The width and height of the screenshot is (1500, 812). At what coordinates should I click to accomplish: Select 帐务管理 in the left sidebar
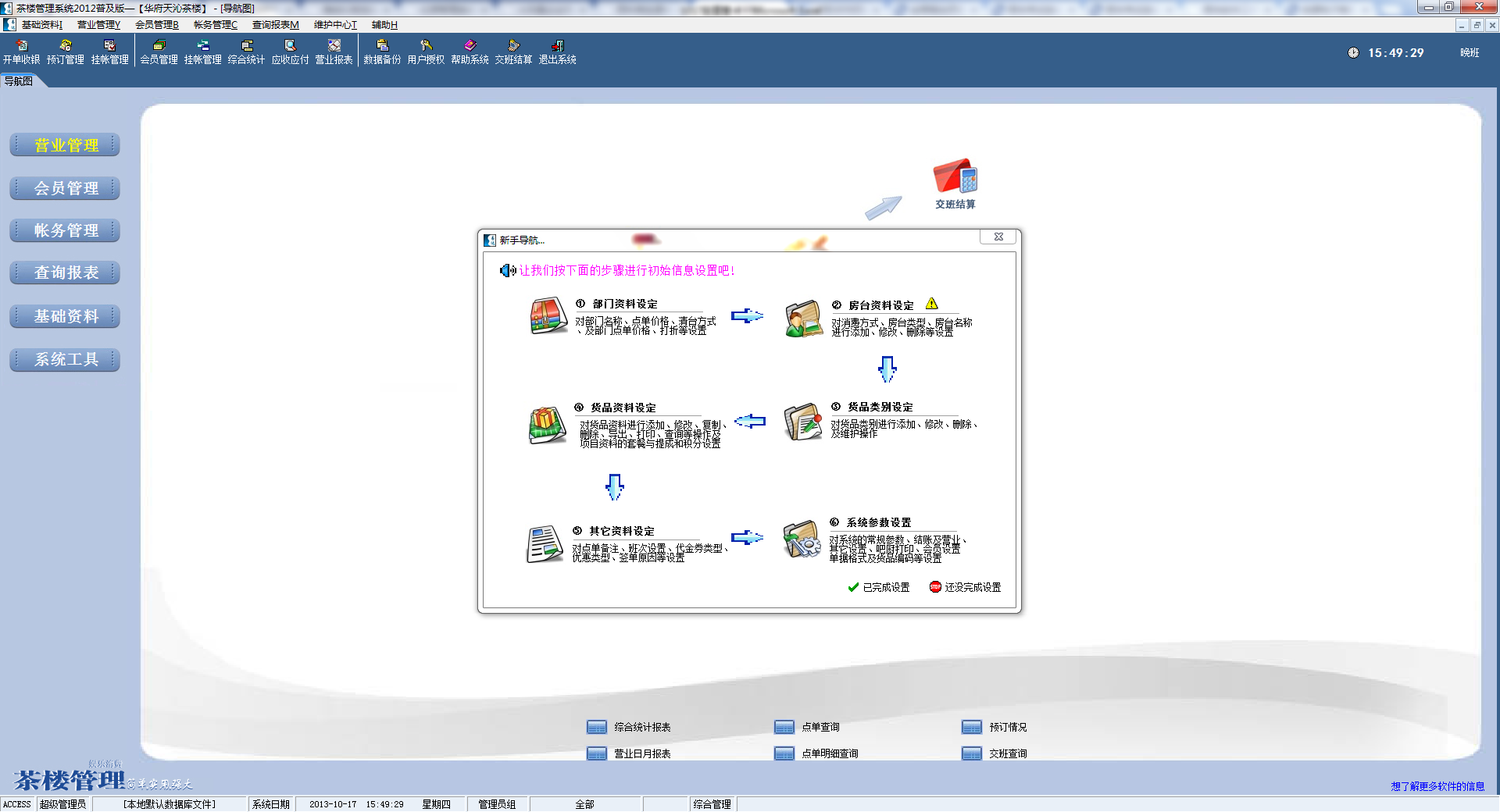tap(66, 230)
